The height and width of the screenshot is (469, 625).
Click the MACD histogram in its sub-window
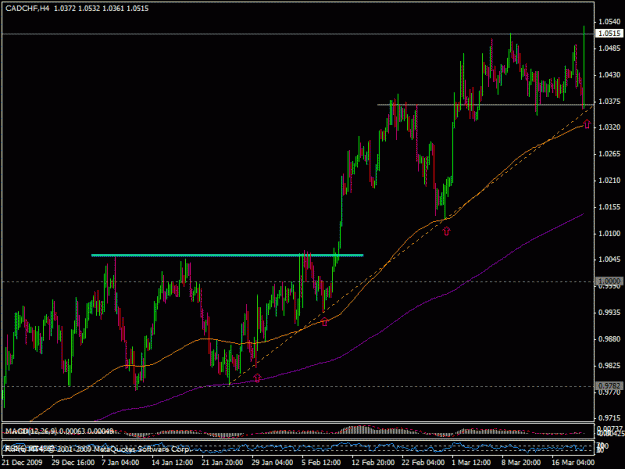(x=359, y=430)
